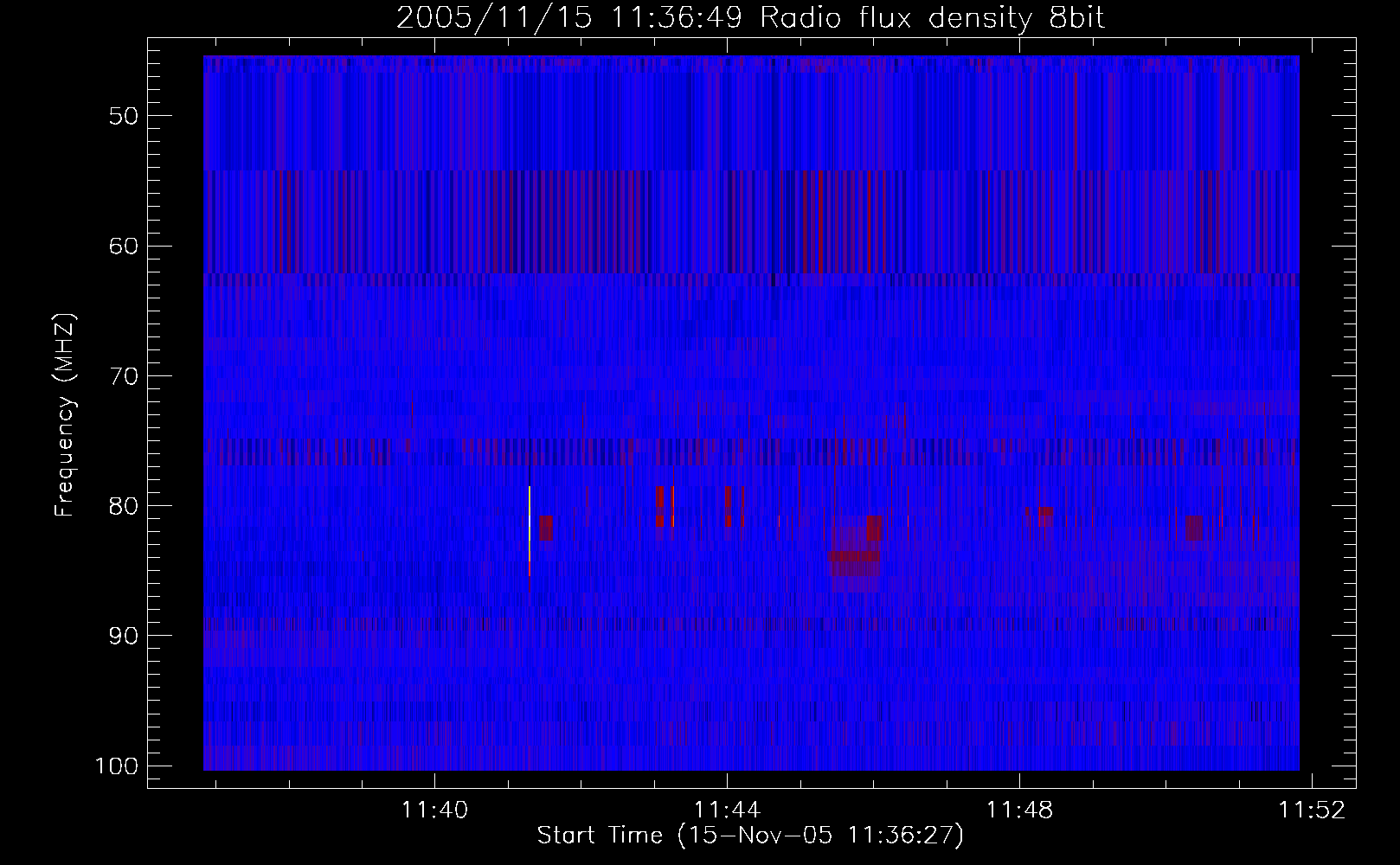Click the 11:44 time tick label
Viewport: 1400px width, 865px height.
tap(728, 811)
